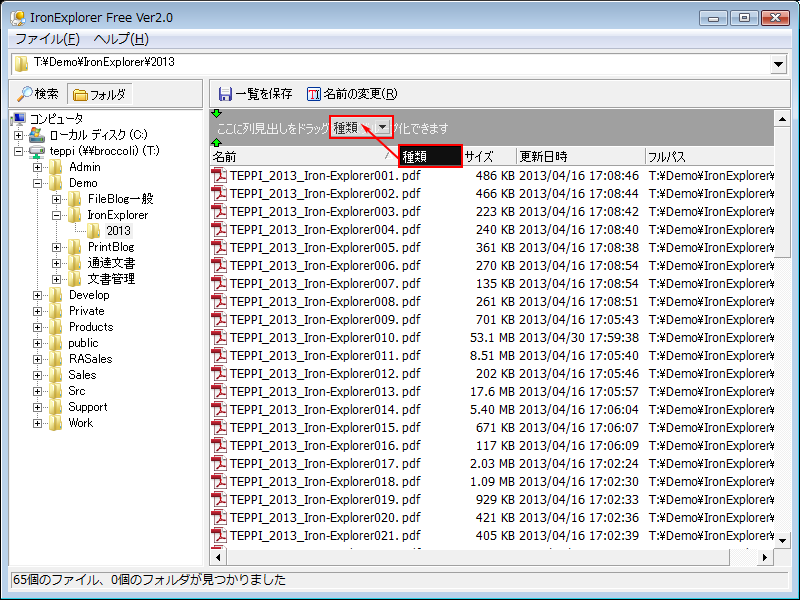Click the 種類 column header
Viewport: 800px width, 600px height.
(x=430, y=157)
